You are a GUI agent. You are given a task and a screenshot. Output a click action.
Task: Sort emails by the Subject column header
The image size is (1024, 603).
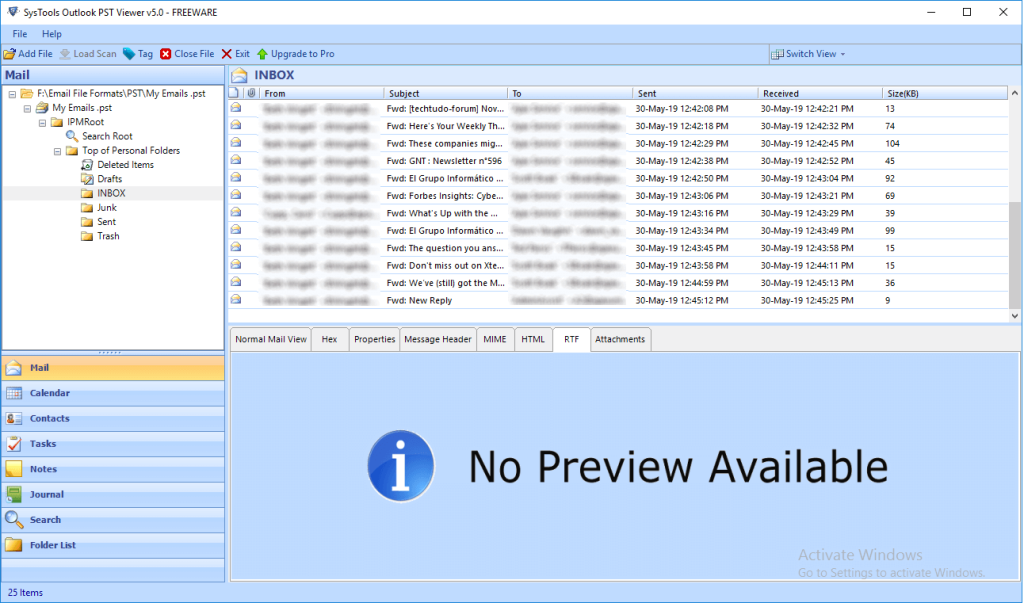pyautogui.click(x=445, y=93)
